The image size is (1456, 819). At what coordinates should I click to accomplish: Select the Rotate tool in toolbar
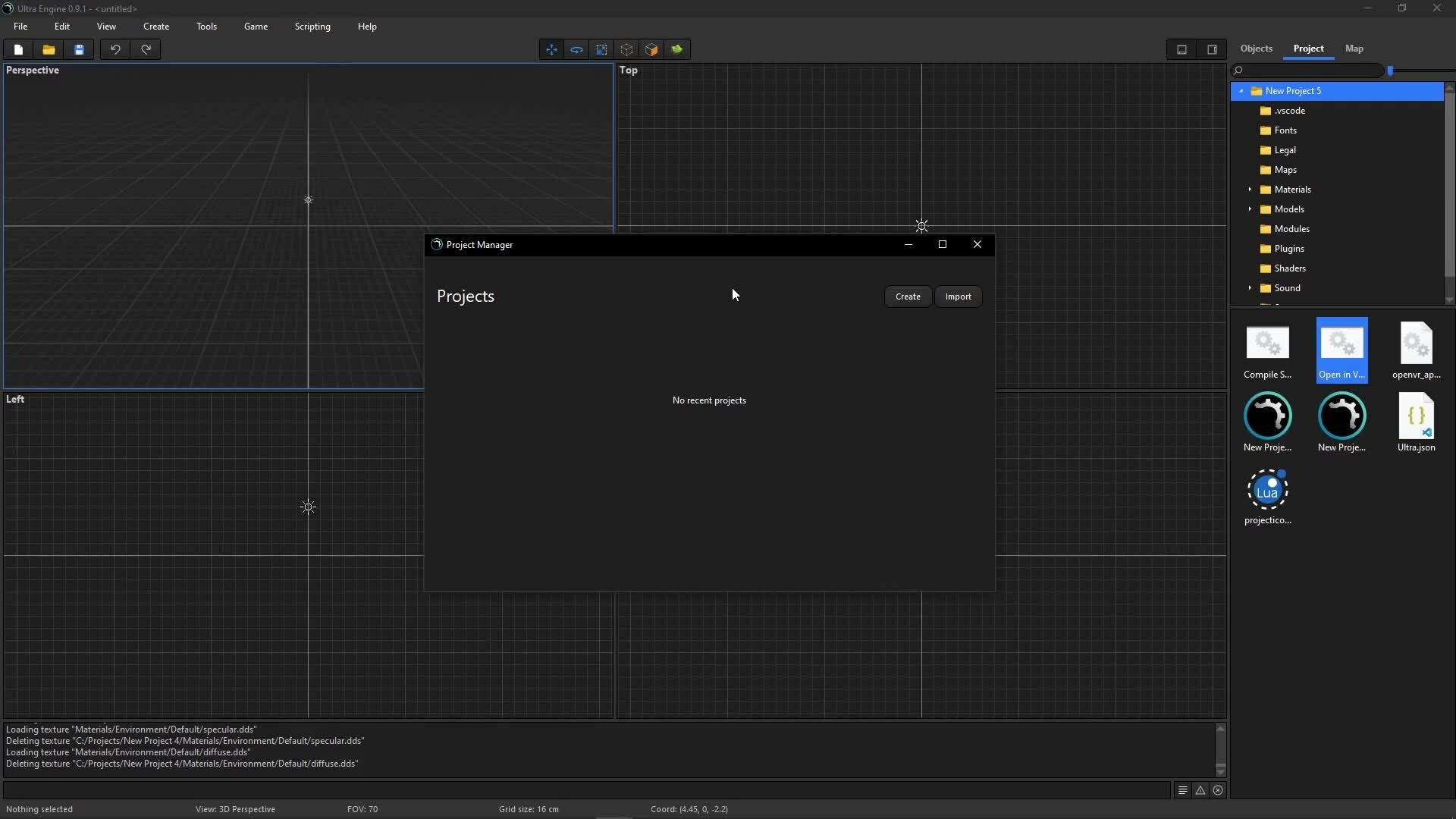(576, 50)
